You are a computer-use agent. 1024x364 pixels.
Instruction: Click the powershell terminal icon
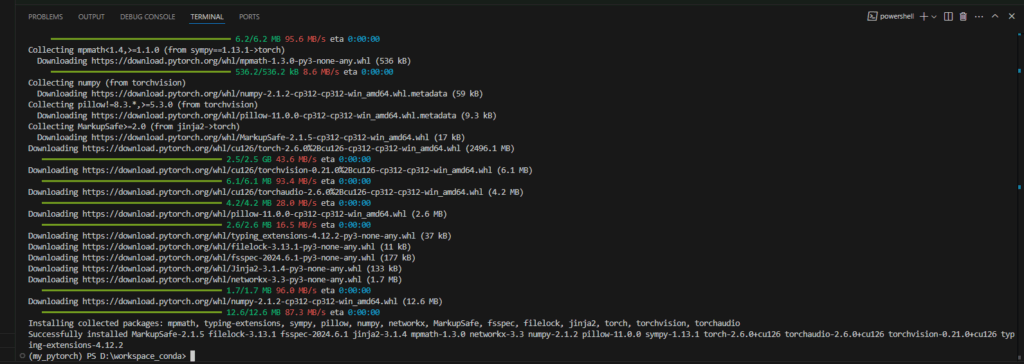click(x=871, y=16)
